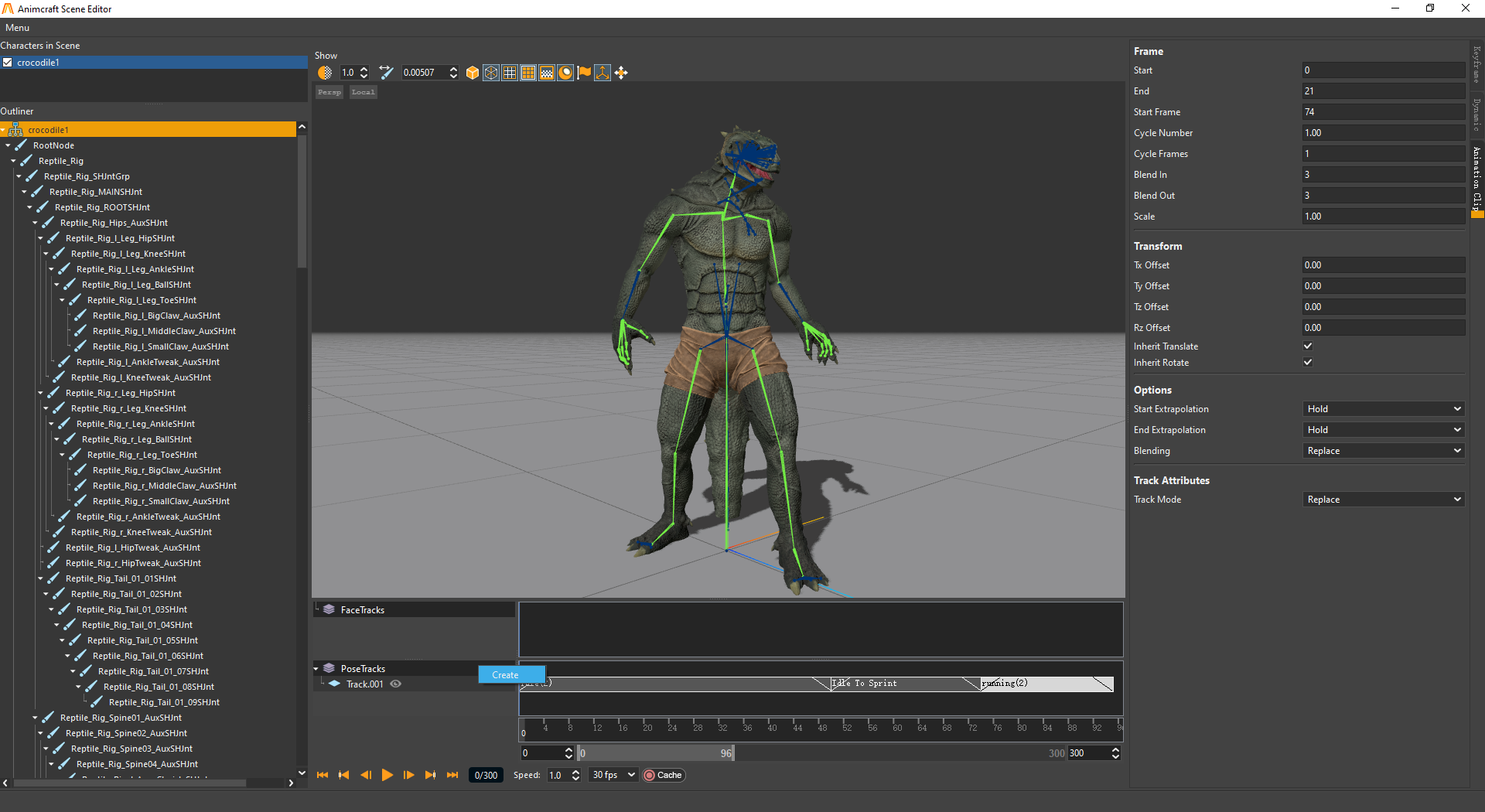
Task: Toggle the Inherit Translate checkbox
Action: coord(1308,346)
